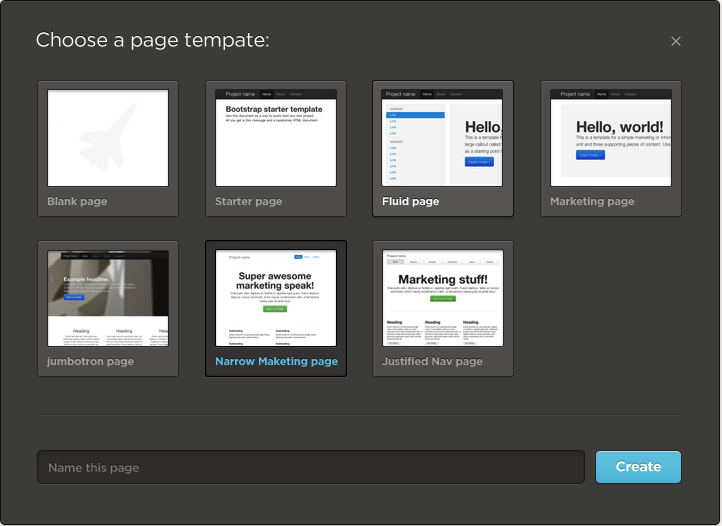Image resolution: width=722 pixels, height=526 pixels.
Task: Choose the jumbotron page template thumbnail
Action: (x=108, y=298)
